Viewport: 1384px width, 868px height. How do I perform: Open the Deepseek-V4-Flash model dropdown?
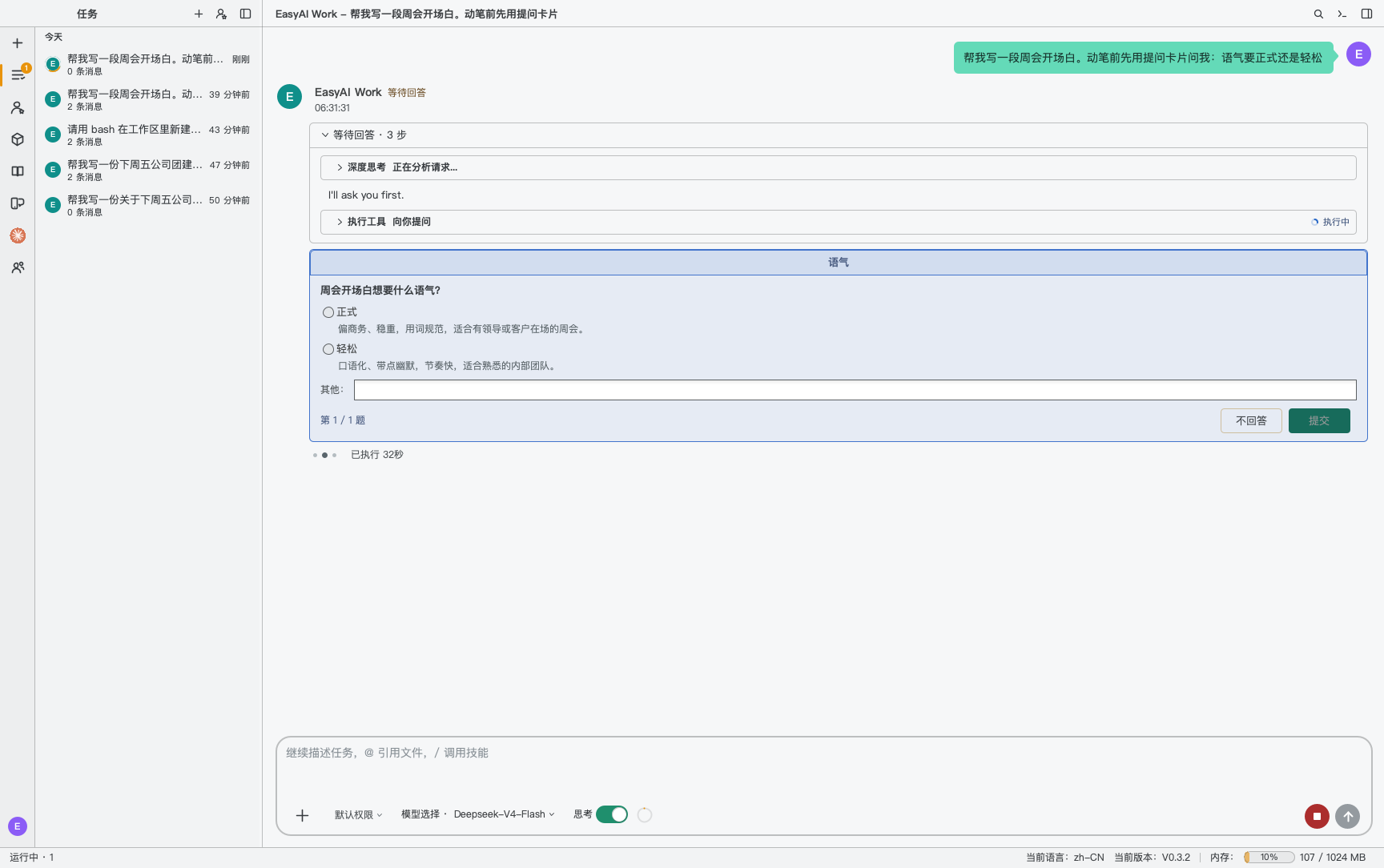[504, 814]
